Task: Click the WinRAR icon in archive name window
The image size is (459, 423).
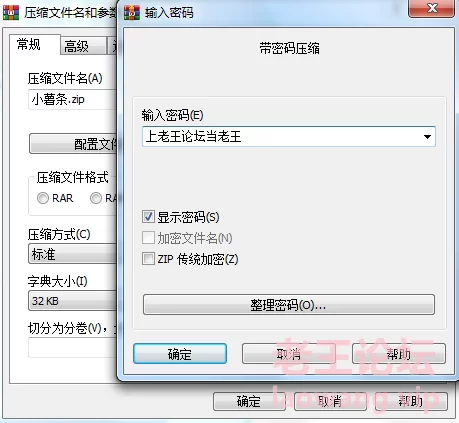Action: [x=11, y=13]
